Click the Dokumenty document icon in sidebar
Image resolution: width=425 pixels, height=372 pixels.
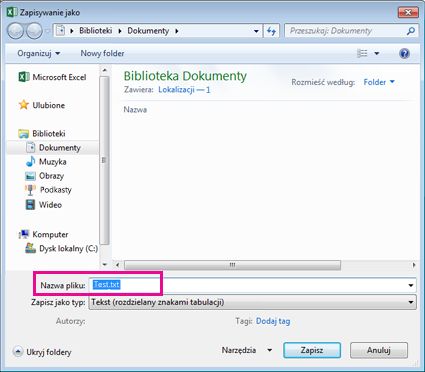31,147
